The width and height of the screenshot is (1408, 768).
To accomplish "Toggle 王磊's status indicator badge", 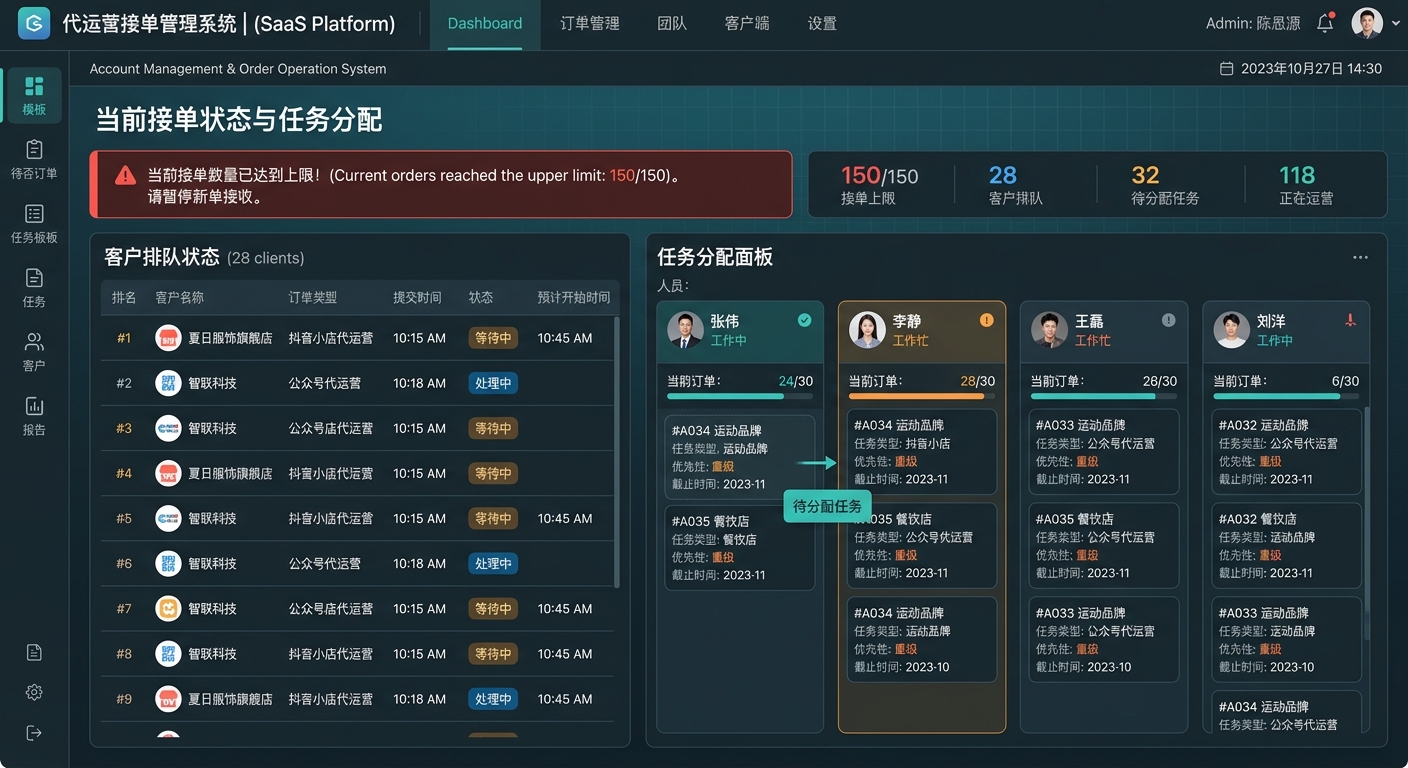I will (1168, 320).
